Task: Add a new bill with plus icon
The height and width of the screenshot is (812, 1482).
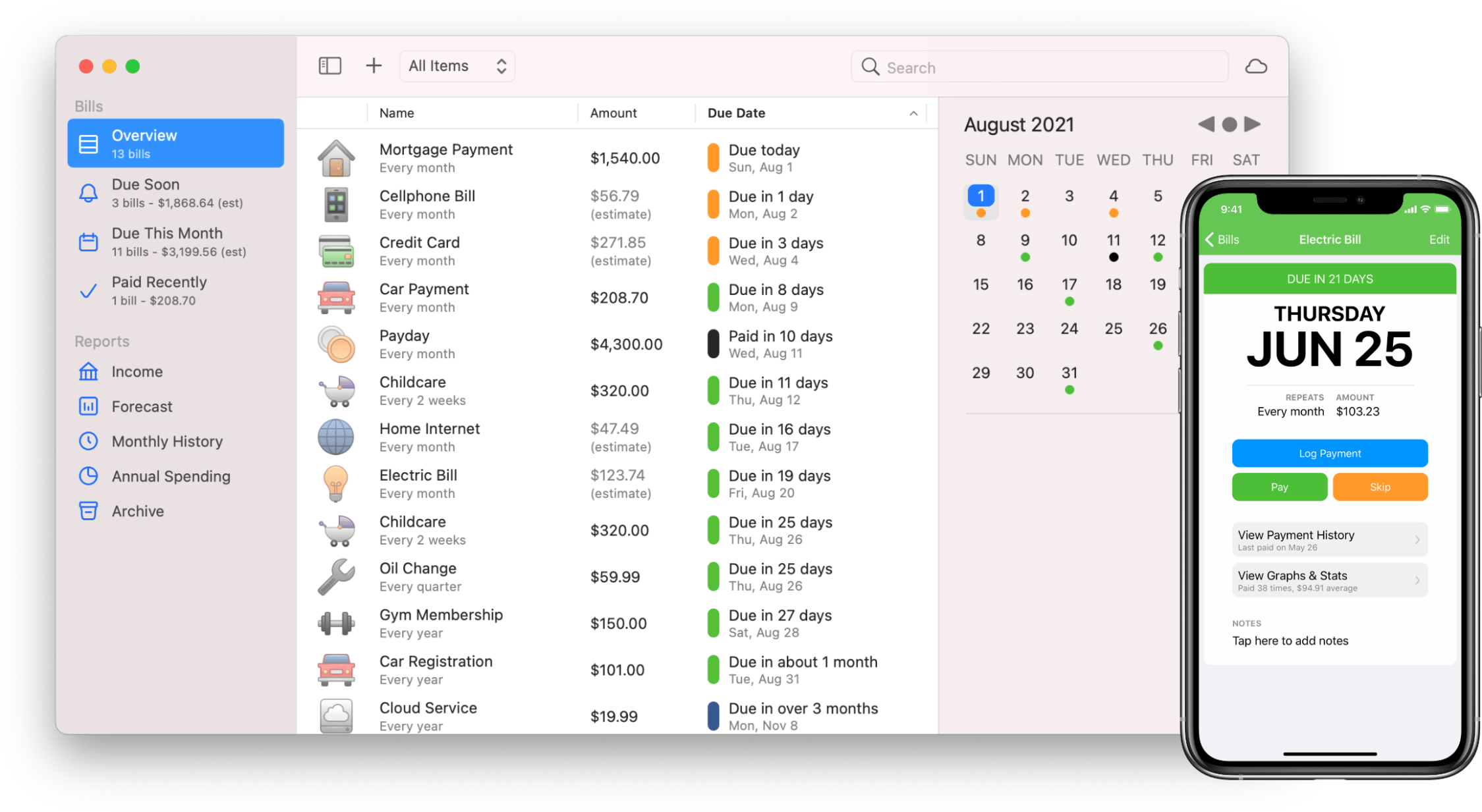Action: tap(374, 66)
